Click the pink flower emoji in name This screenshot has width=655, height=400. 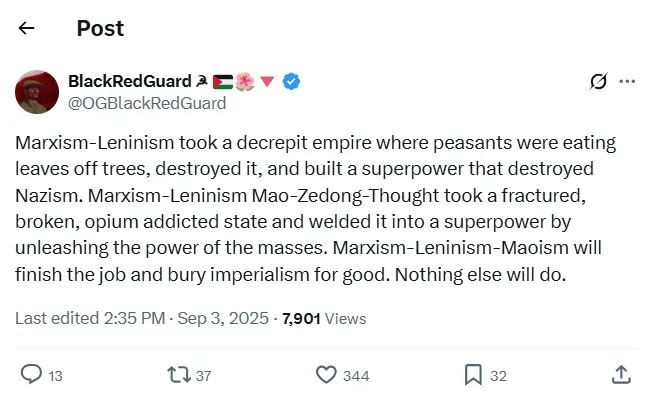pyautogui.click(x=246, y=81)
